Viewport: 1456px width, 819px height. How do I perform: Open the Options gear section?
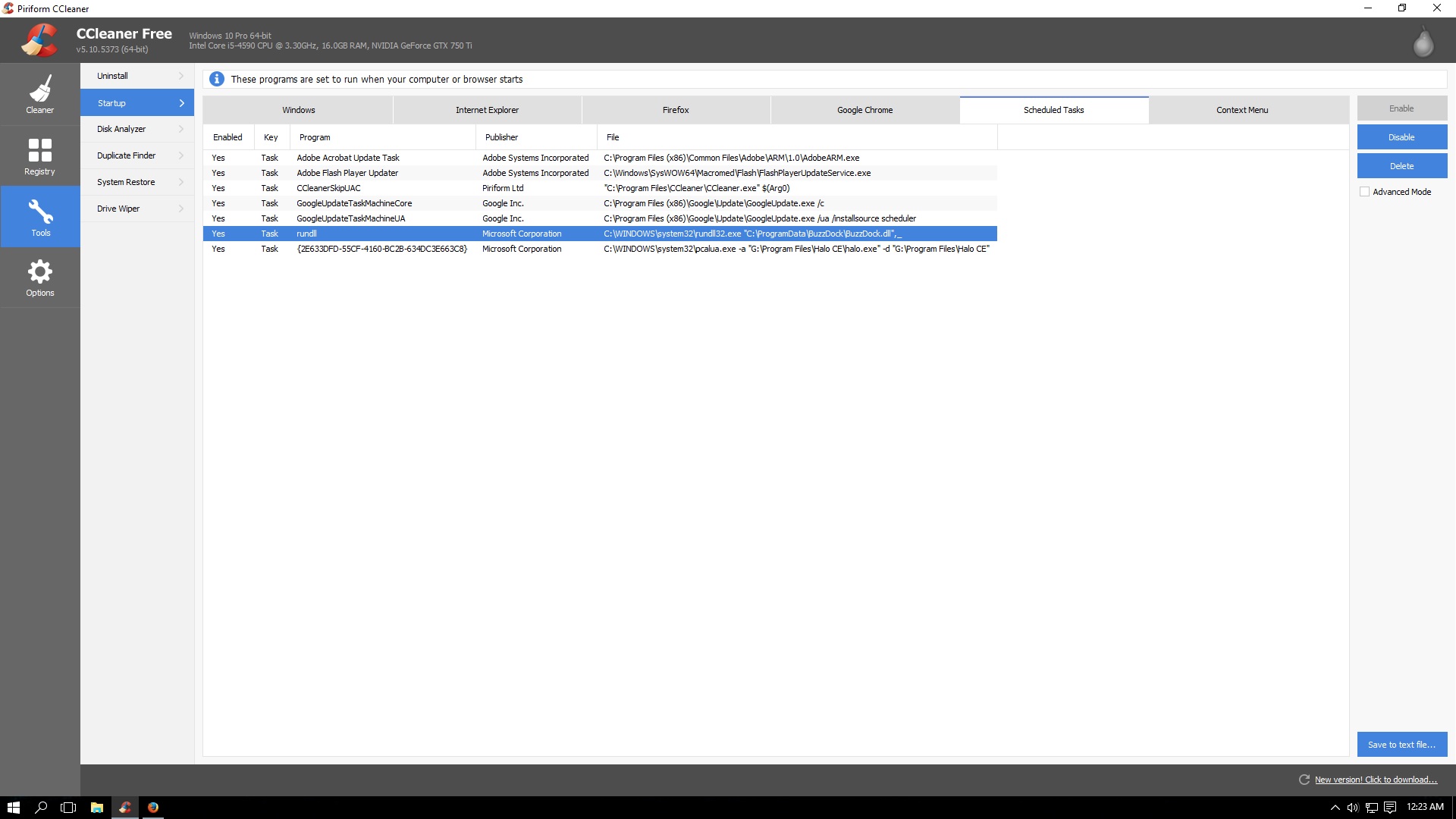pyautogui.click(x=40, y=278)
